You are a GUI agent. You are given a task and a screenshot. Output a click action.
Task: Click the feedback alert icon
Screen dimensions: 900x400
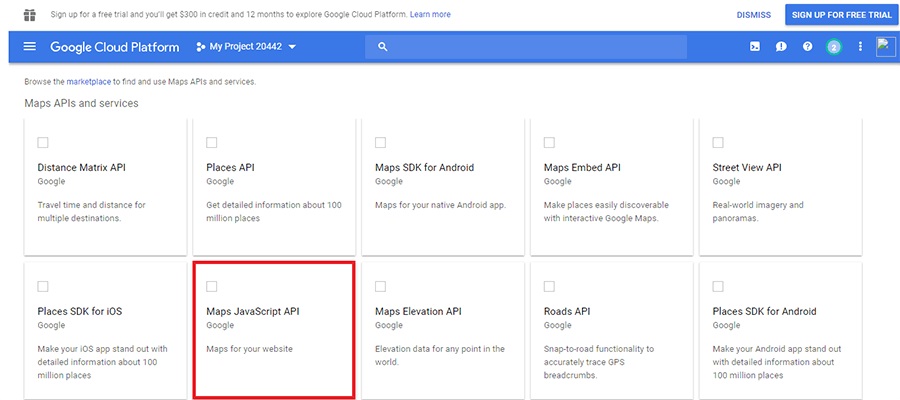781,47
